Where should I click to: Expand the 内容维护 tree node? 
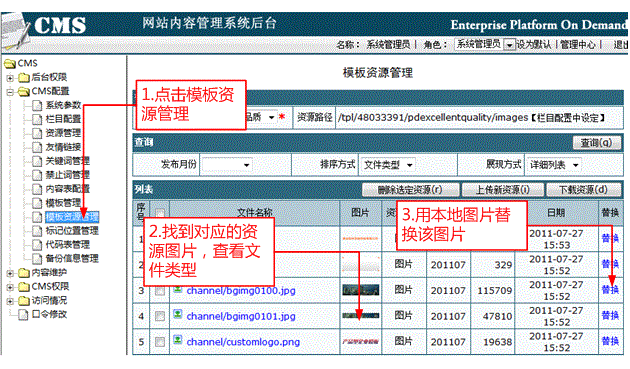pyautogui.click(x=10, y=273)
